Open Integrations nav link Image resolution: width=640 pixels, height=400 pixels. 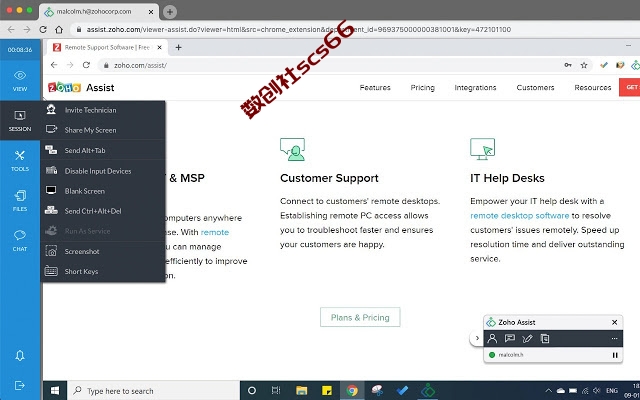tap(475, 87)
